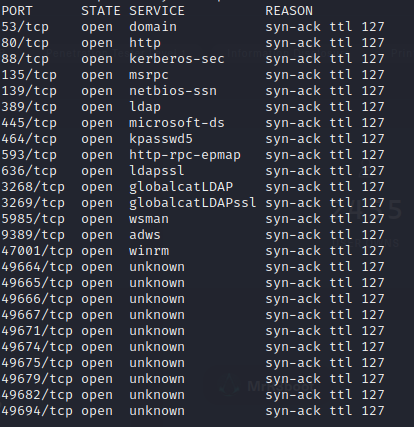Viewport: 414px width, 427px height.
Task: Click the http-rpc-epmap service text
Action: (x=185, y=155)
